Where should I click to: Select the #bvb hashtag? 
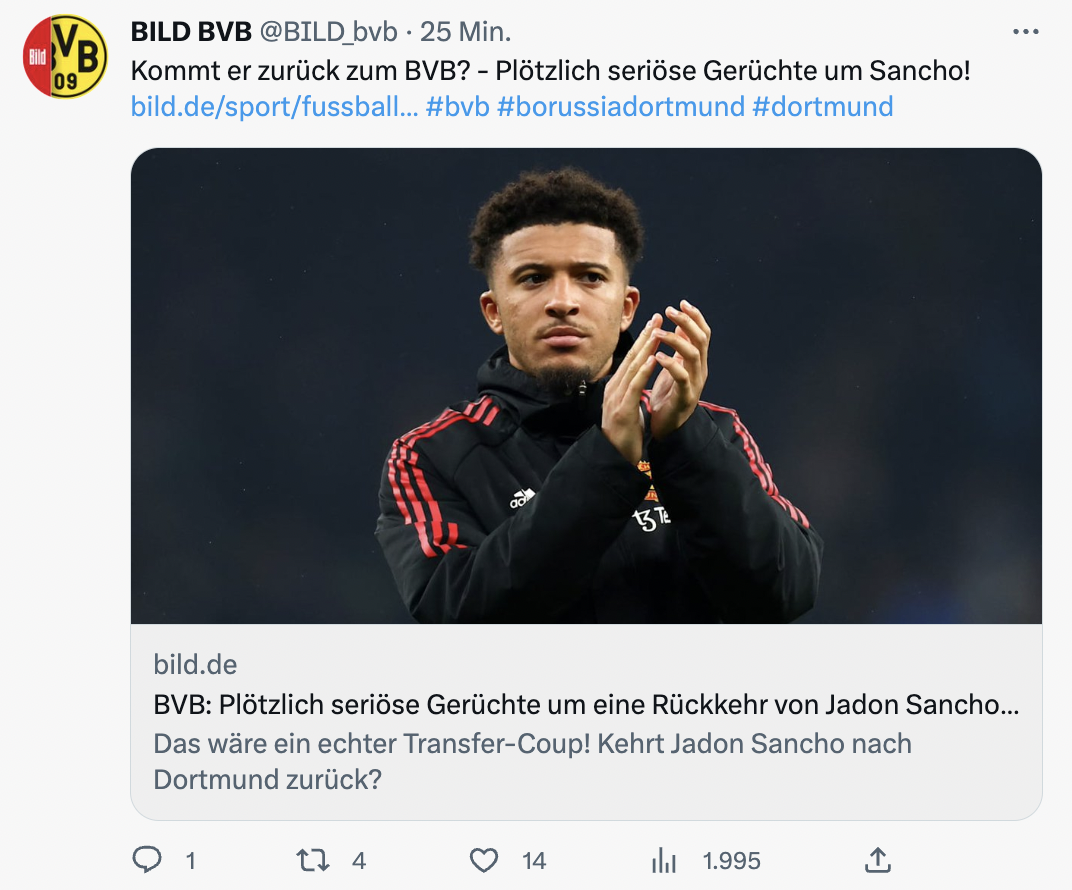[457, 106]
